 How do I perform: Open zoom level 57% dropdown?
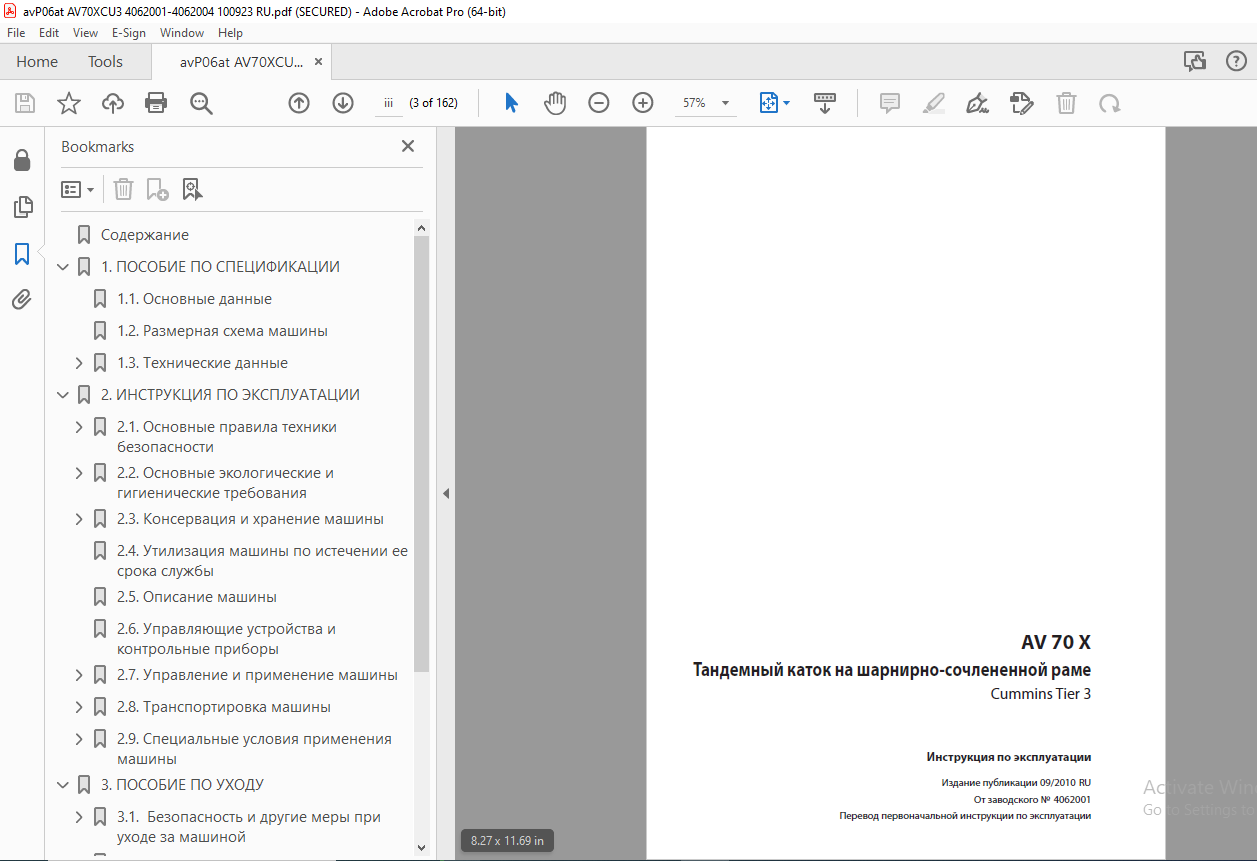point(725,103)
